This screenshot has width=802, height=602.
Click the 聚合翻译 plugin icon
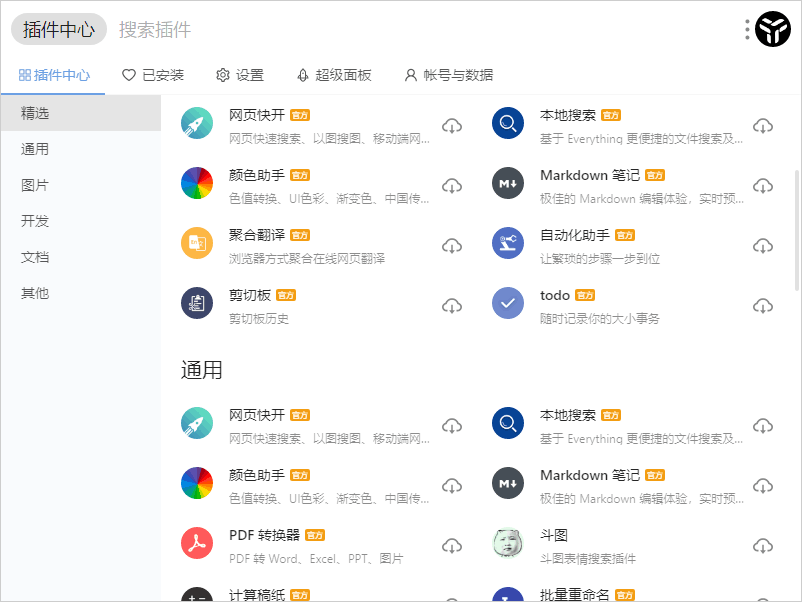(197, 244)
